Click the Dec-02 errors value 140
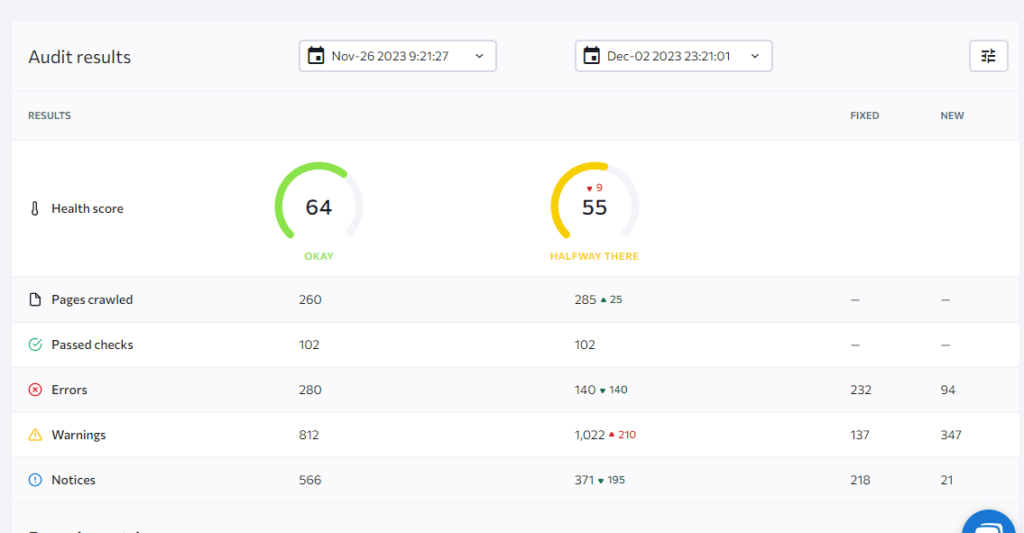 tap(585, 389)
